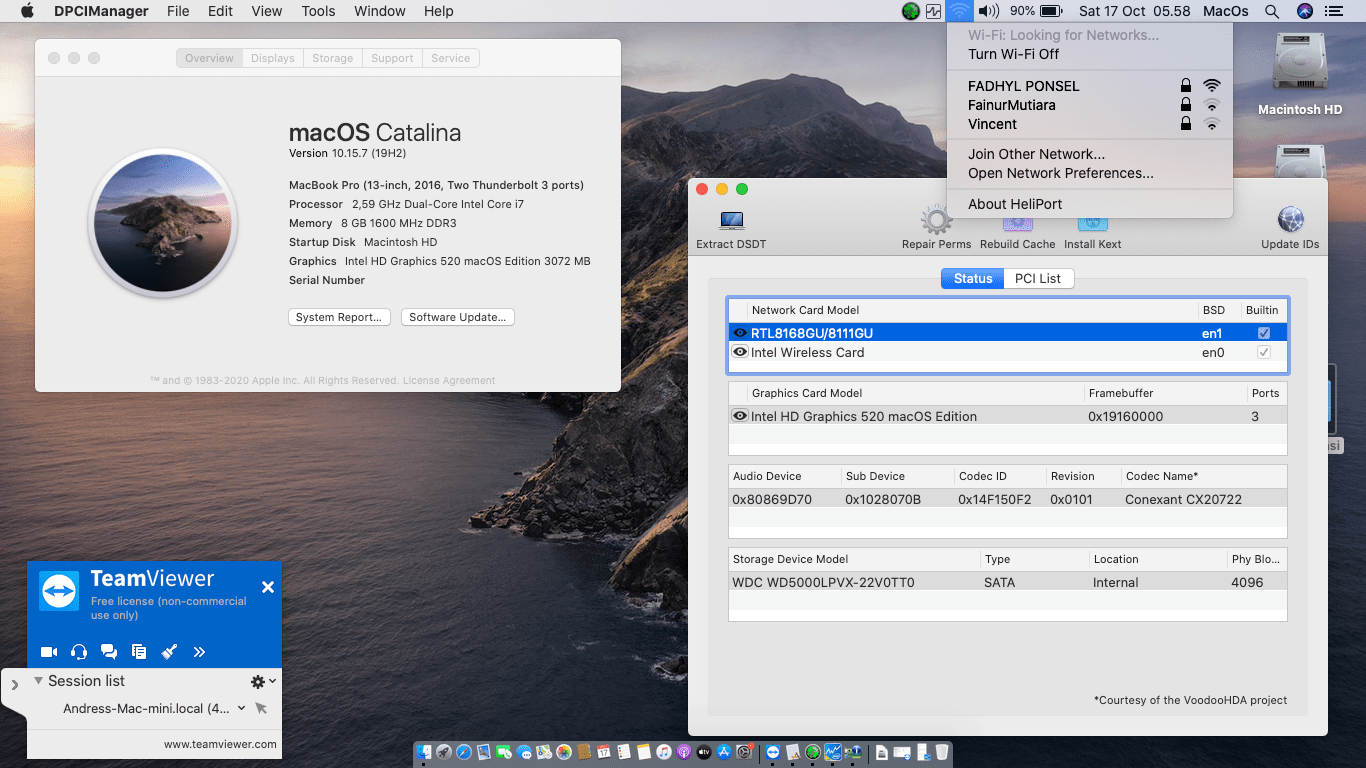Image resolution: width=1366 pixels, height=768 pixels.
Task: Launch Safari from the Dock
Action: click(464, 752)
